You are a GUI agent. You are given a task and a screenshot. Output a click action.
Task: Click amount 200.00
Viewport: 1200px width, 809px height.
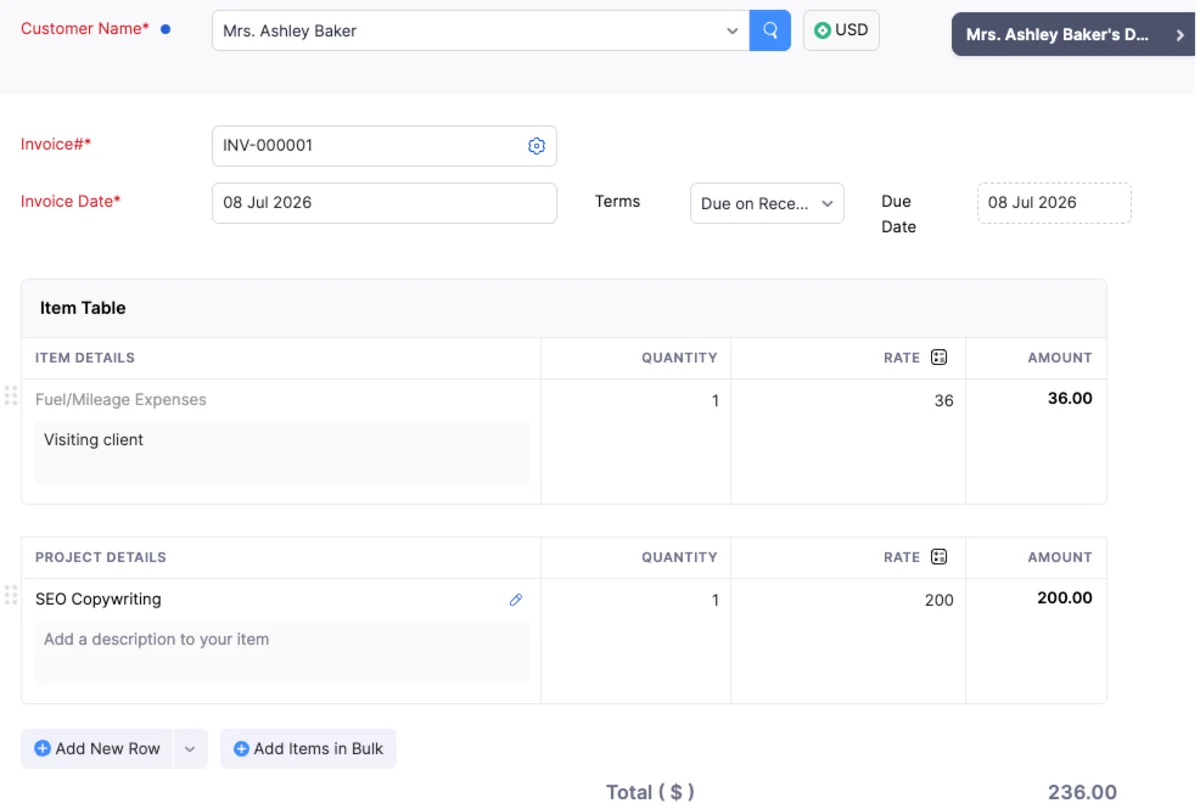1065,598
